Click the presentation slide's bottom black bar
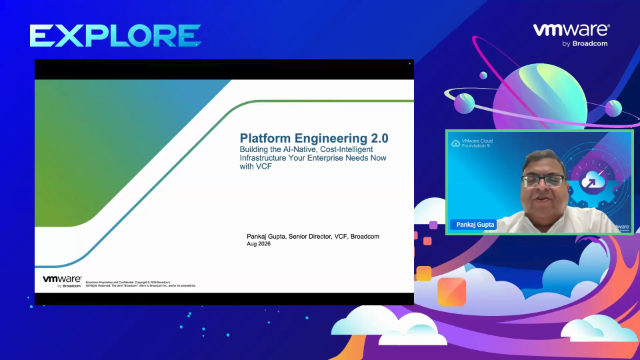640x360 pixels. pos(224,299)
